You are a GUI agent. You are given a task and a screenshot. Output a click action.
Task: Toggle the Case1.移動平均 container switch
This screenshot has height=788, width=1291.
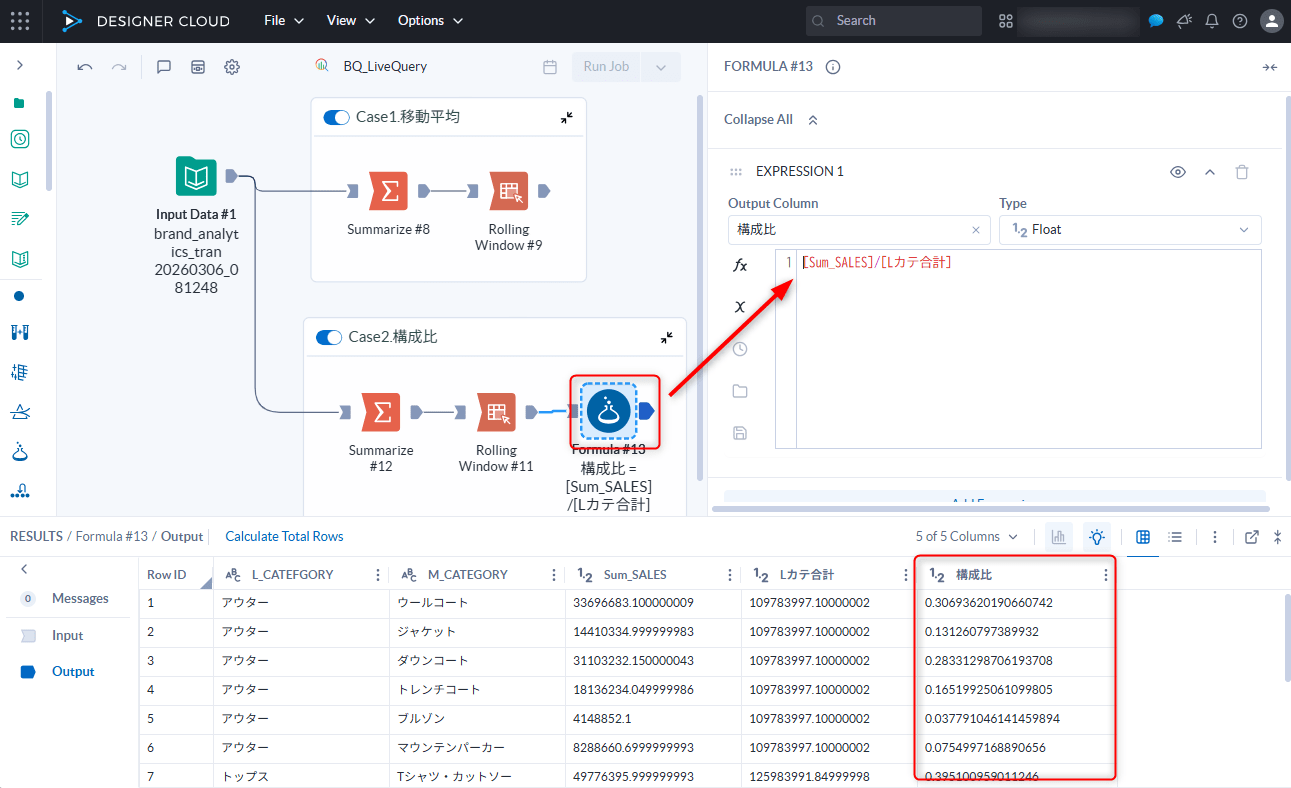tap(336, 117)
